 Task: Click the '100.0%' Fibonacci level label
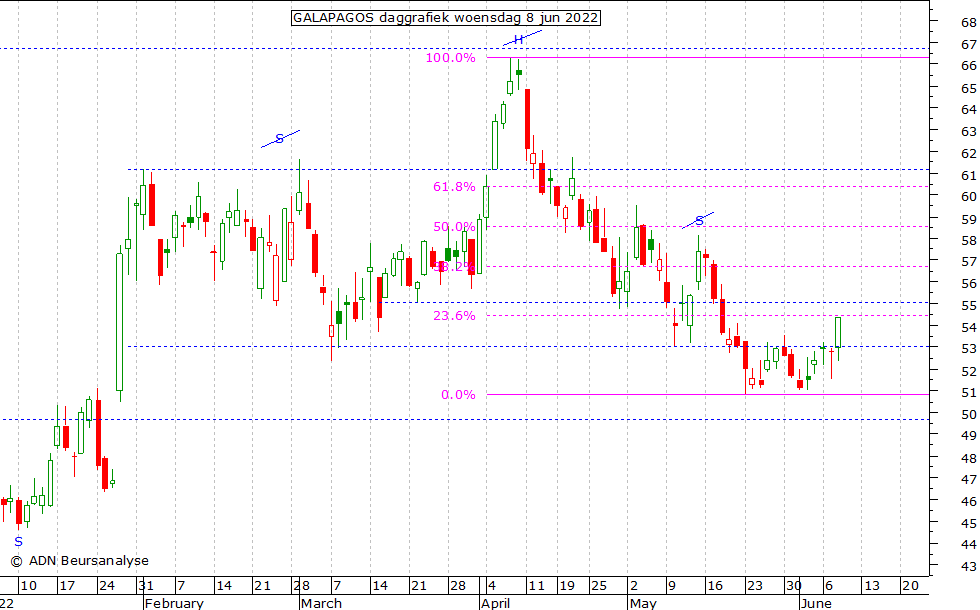pos(451,58)
